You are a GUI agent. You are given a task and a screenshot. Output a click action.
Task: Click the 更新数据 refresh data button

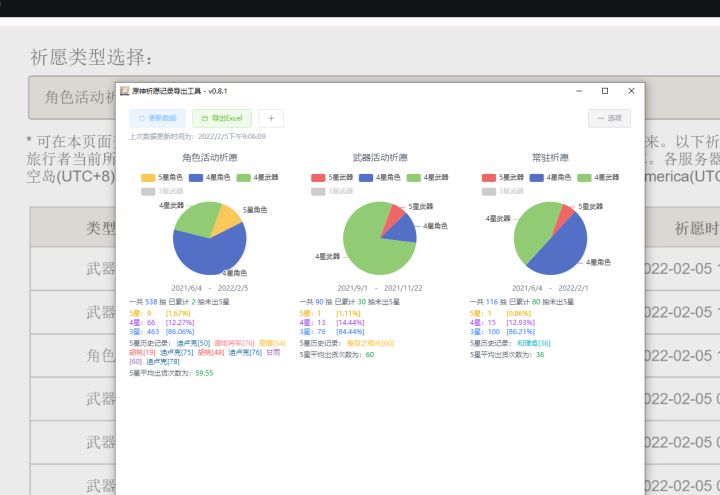click(158, 118)
